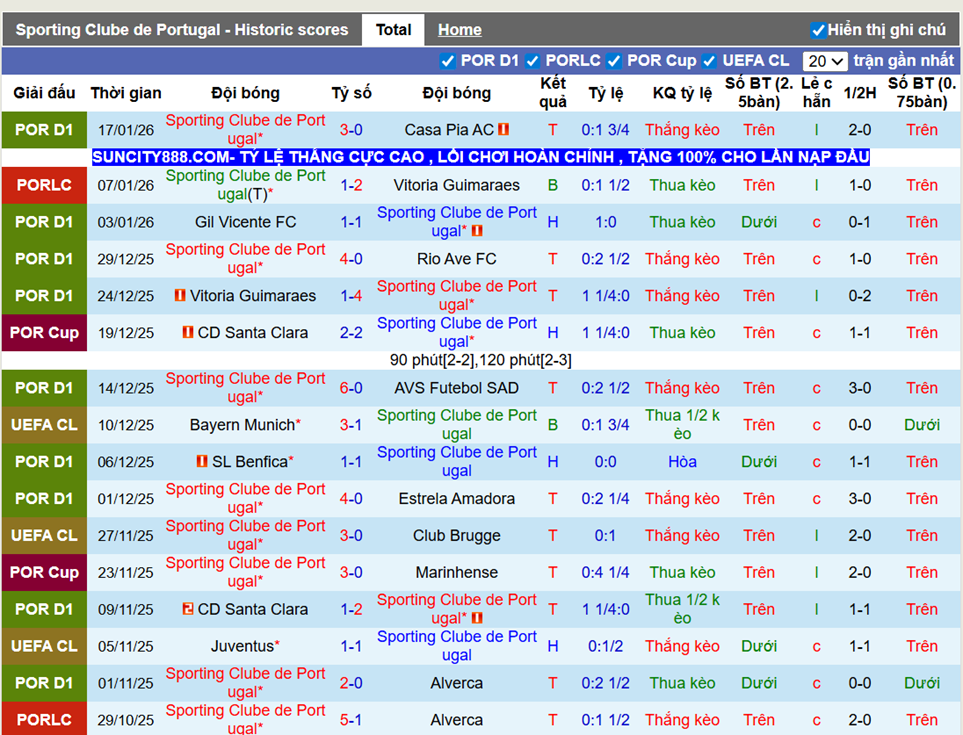Toggle the UEFA CL filter checkbox
The width and height of the screenshot is (963, 735).
point(709,61)
